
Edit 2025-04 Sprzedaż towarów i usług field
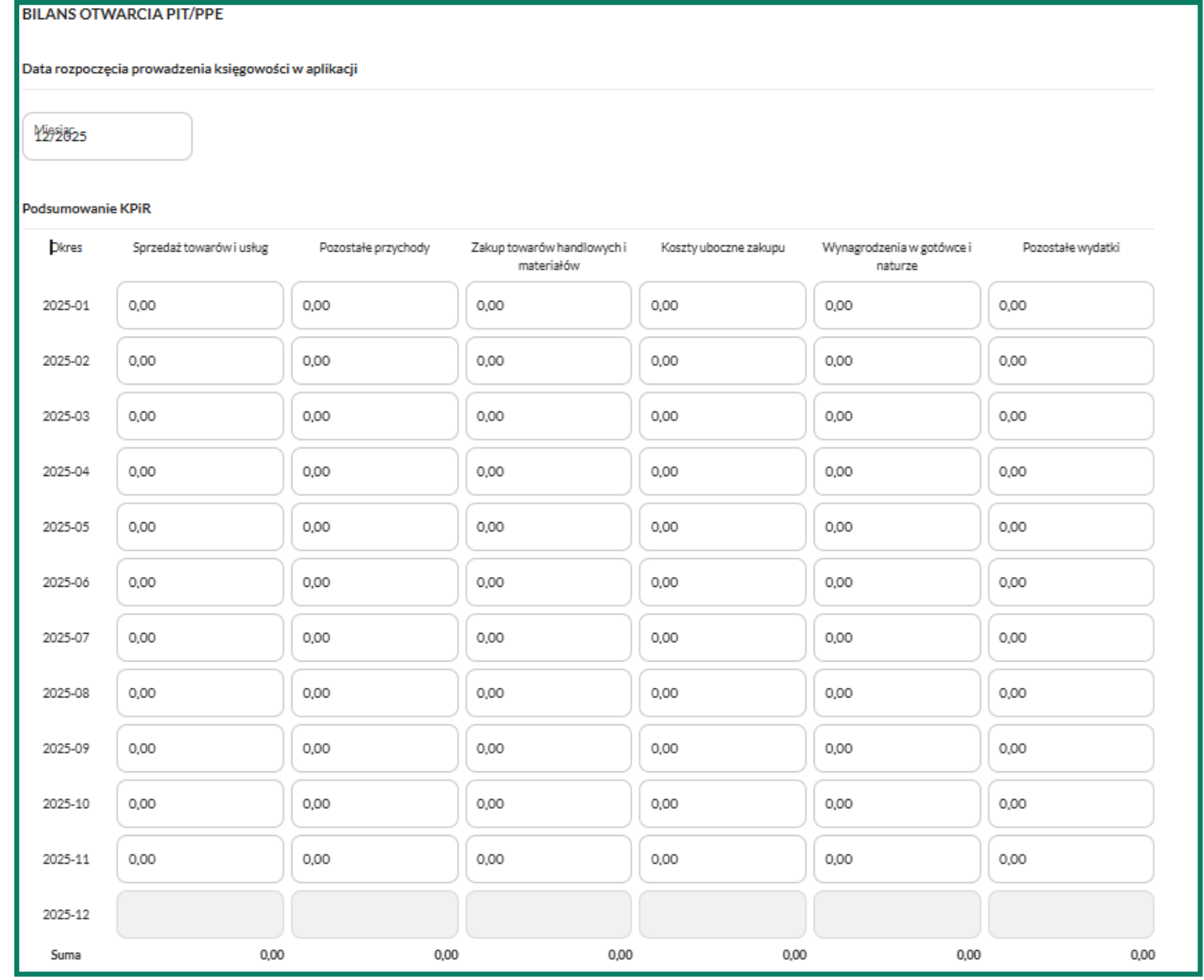[x=200, y=471]
